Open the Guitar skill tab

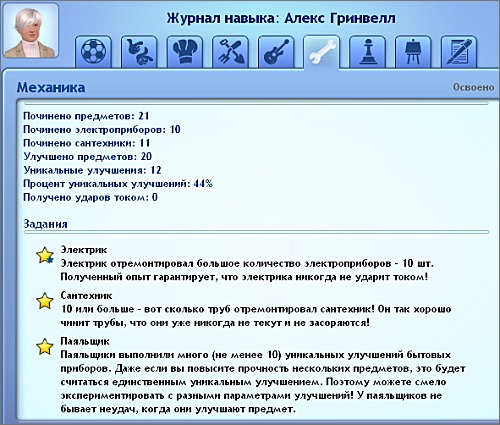pyautogui.click(x=276, y=52)
